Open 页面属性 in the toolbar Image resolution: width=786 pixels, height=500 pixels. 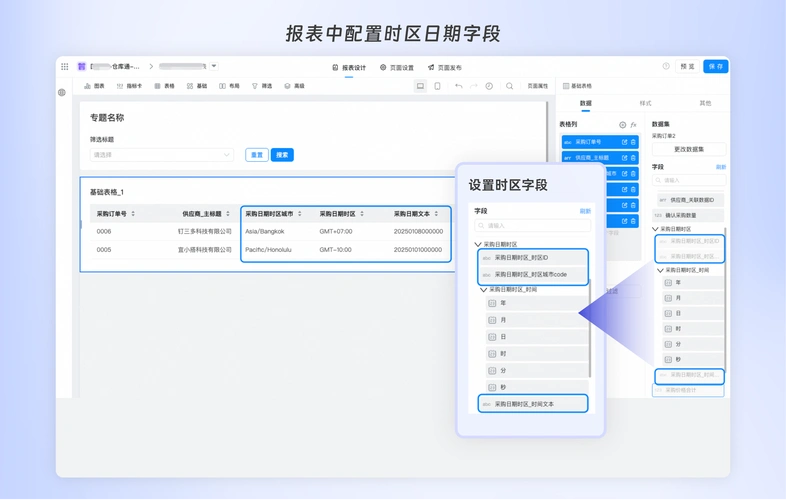(x=537, y=86)
